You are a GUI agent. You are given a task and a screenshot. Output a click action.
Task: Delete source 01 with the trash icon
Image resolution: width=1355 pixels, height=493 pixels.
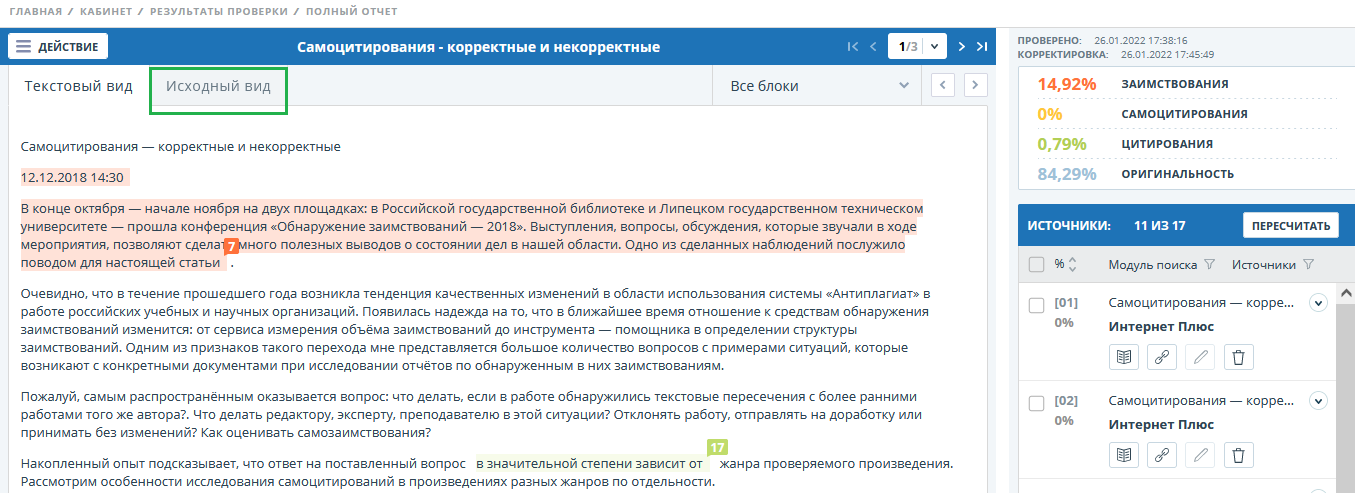click(x=1238, y=357)
